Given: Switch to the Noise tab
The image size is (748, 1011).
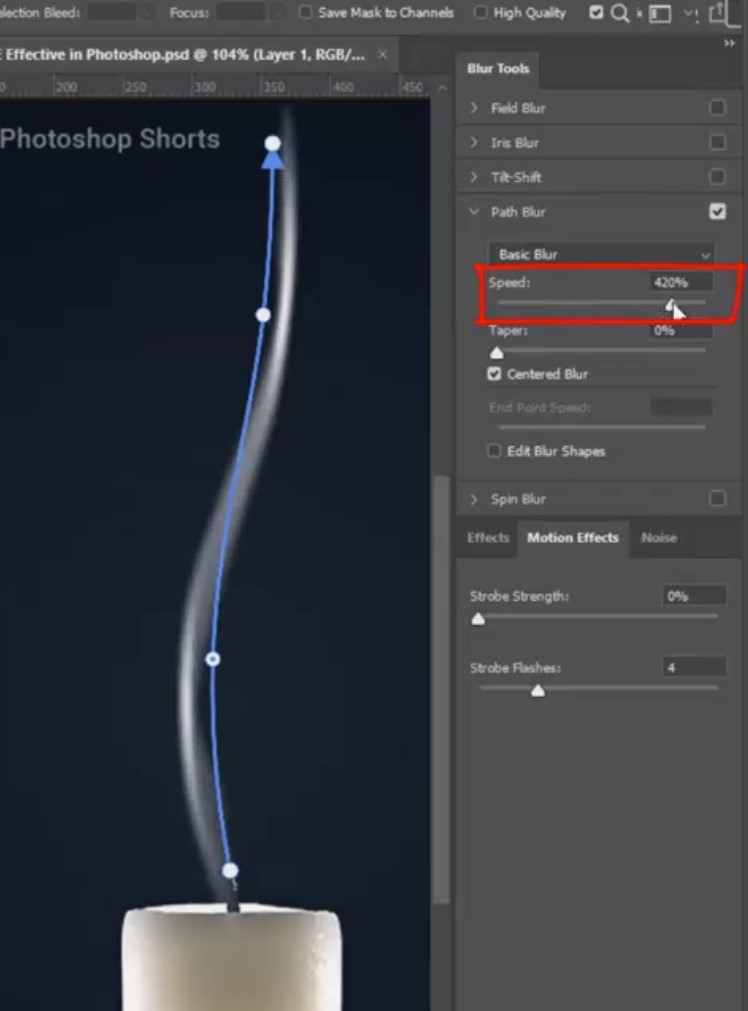Looking at the screenshot, I should click(659, 538).
